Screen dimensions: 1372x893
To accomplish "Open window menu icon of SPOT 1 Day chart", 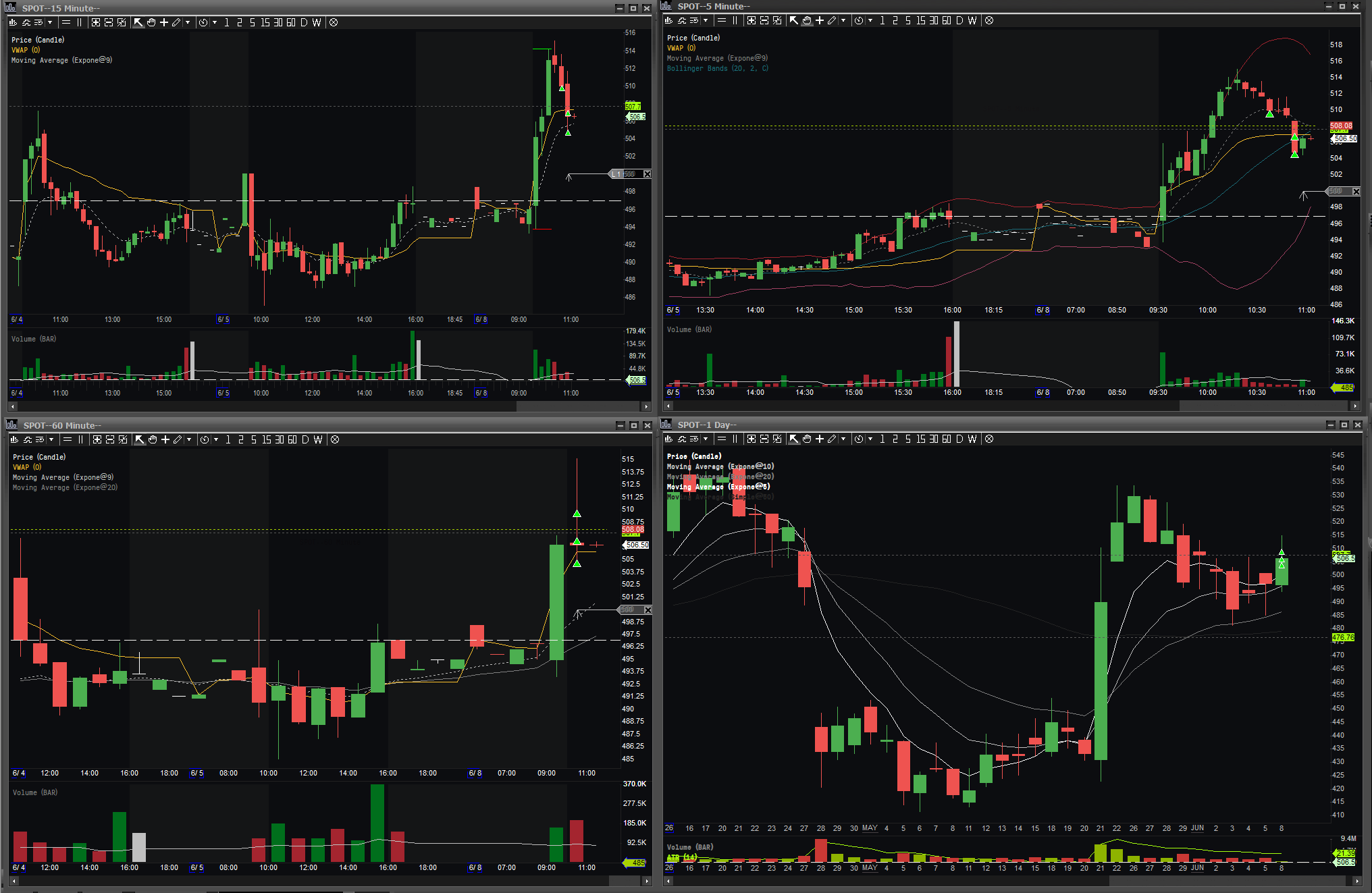I will pos(666,425).
